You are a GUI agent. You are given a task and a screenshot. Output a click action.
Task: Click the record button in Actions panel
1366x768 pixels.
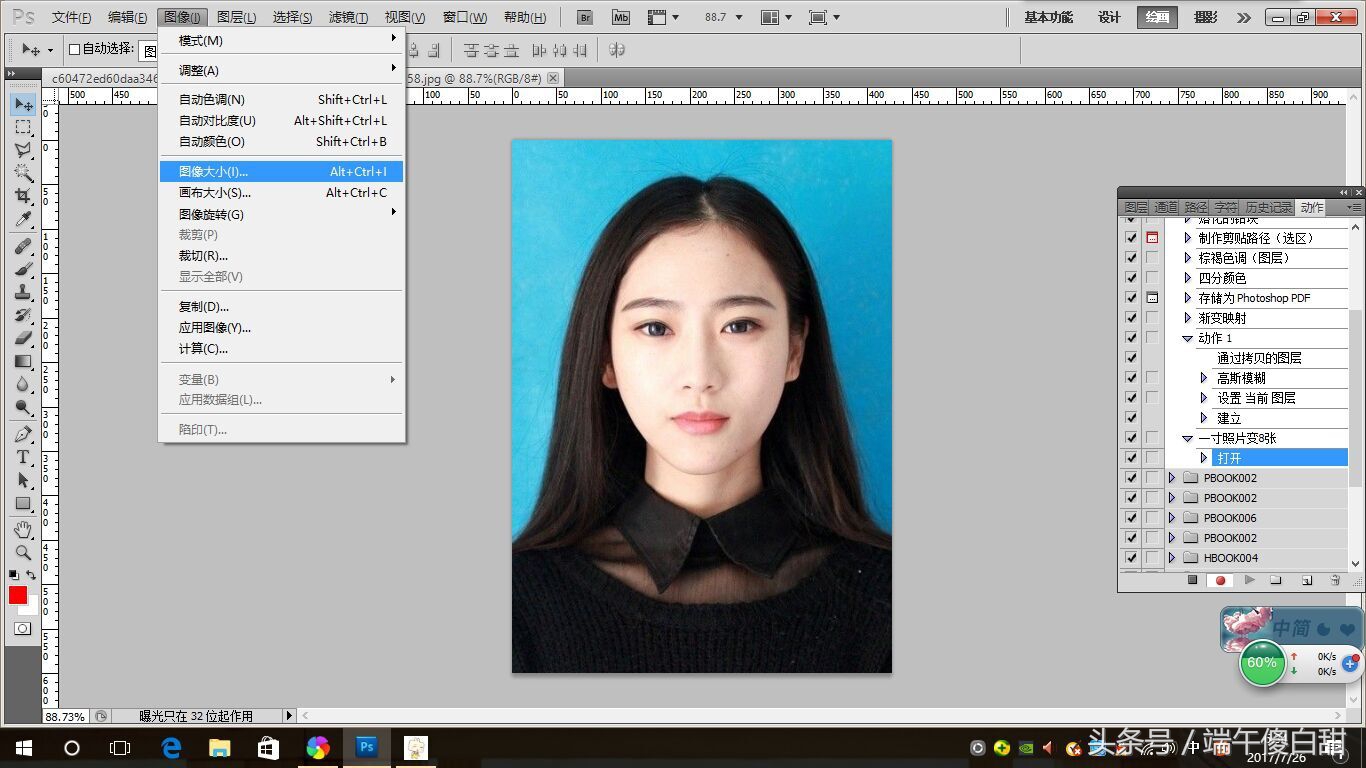(1220, 580)
